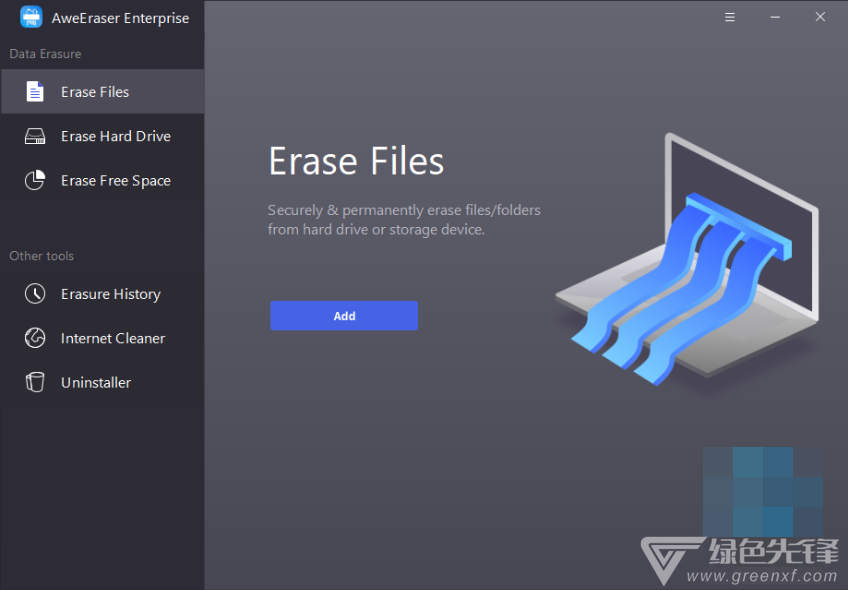Viewport: 848px width, 590px height.
Task: Open the hamburger menu in title bar
Action: point(730,17)
